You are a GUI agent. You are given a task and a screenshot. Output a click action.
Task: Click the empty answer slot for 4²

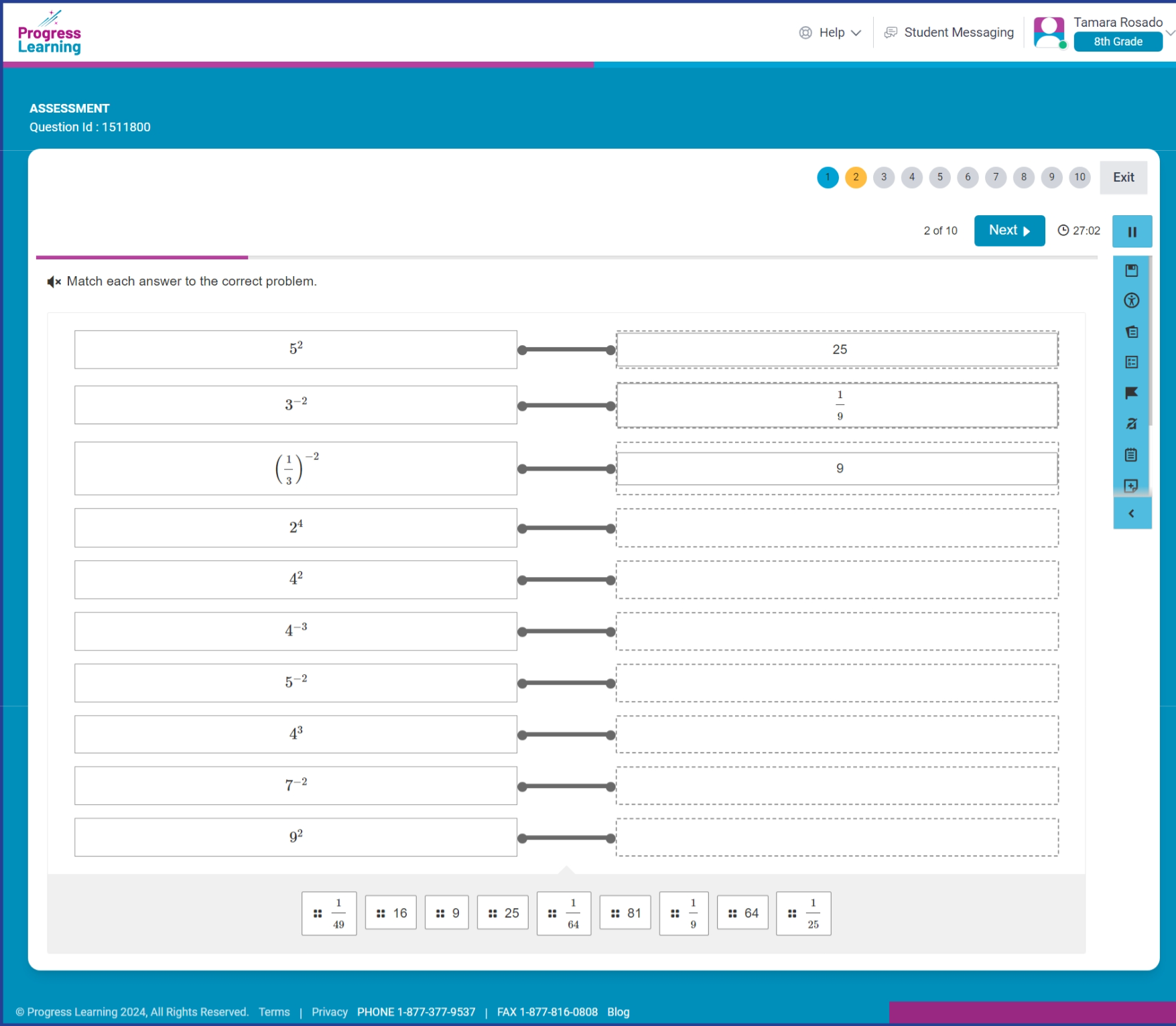[837, 580]
